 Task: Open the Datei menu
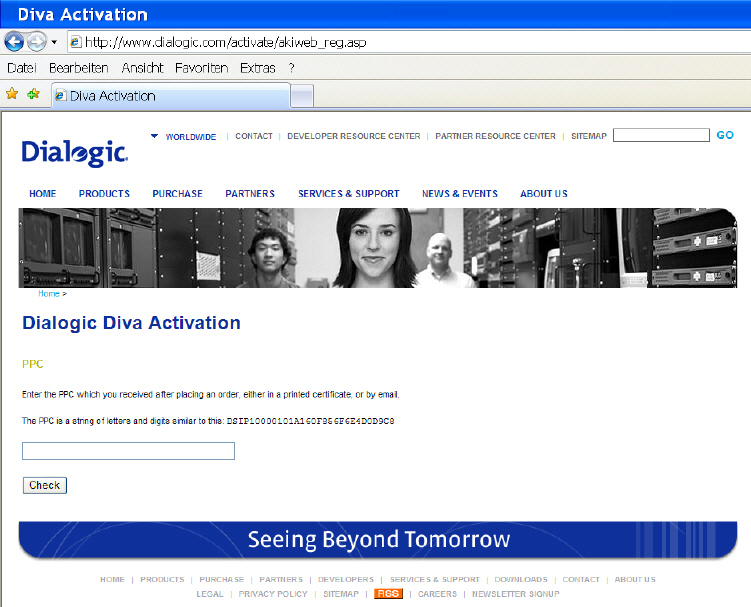[22, 68]
